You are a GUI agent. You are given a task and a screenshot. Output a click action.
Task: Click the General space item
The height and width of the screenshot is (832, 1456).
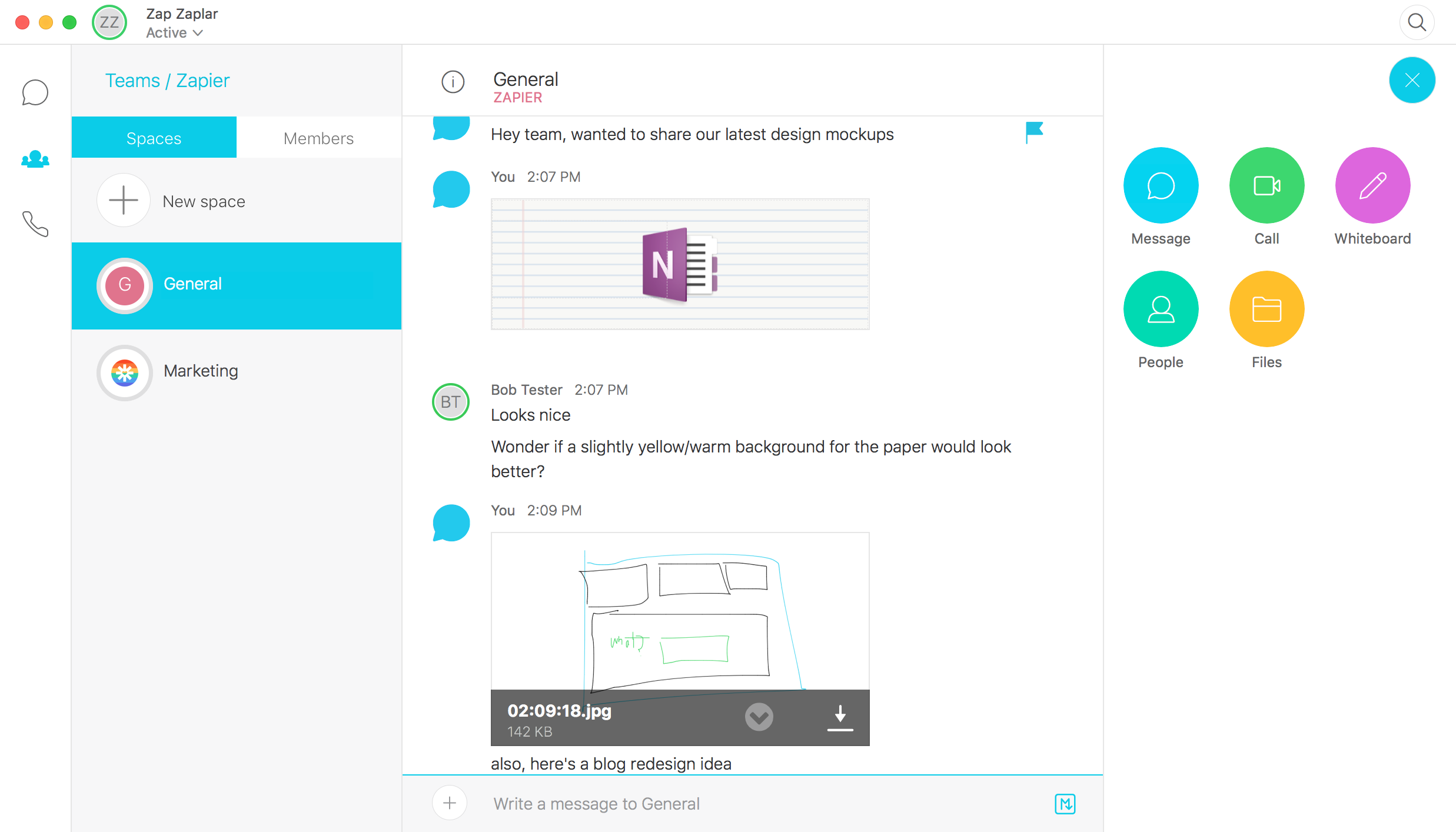237,285
